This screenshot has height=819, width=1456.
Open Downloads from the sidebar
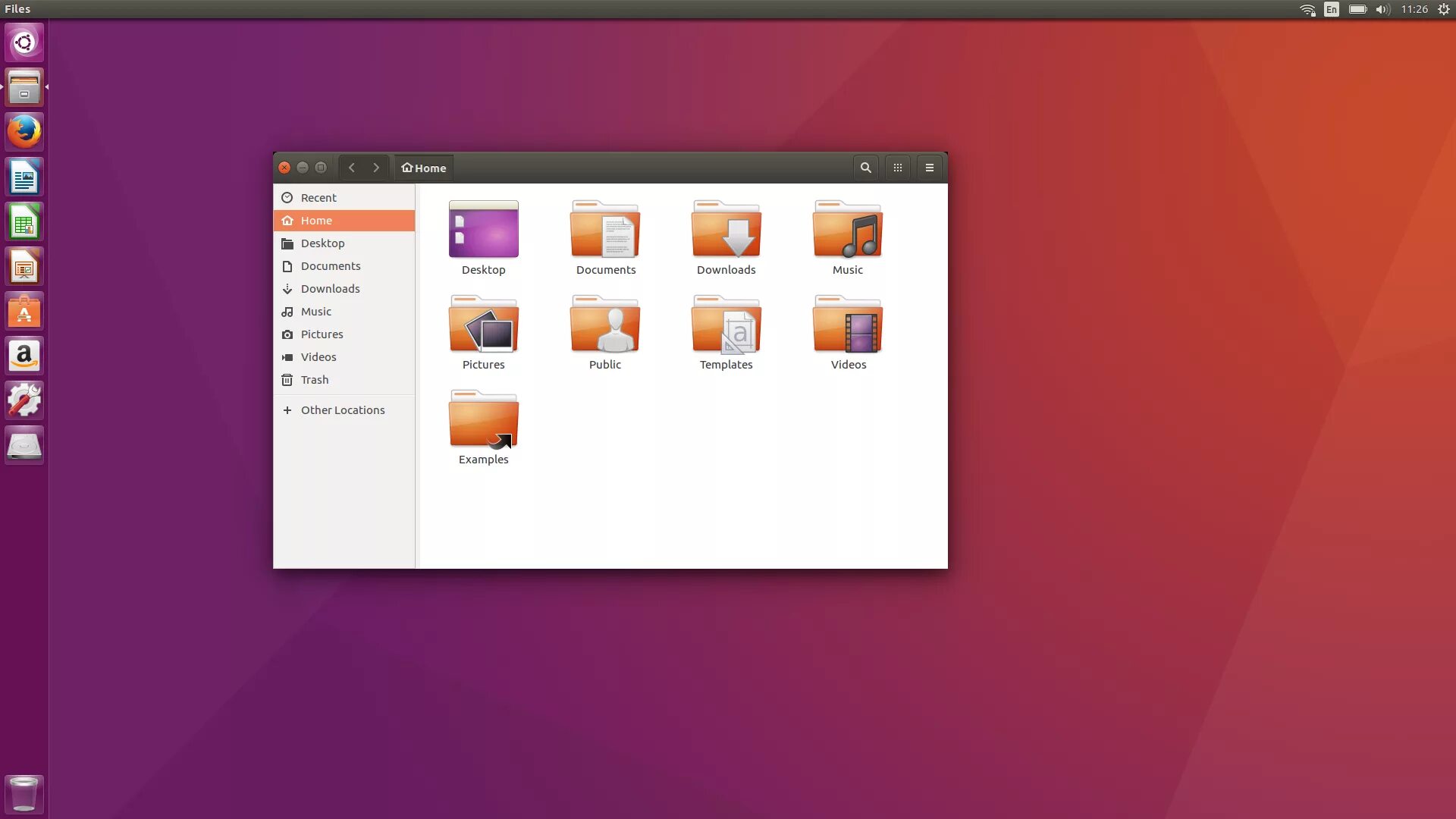click(x=330, y=289)
